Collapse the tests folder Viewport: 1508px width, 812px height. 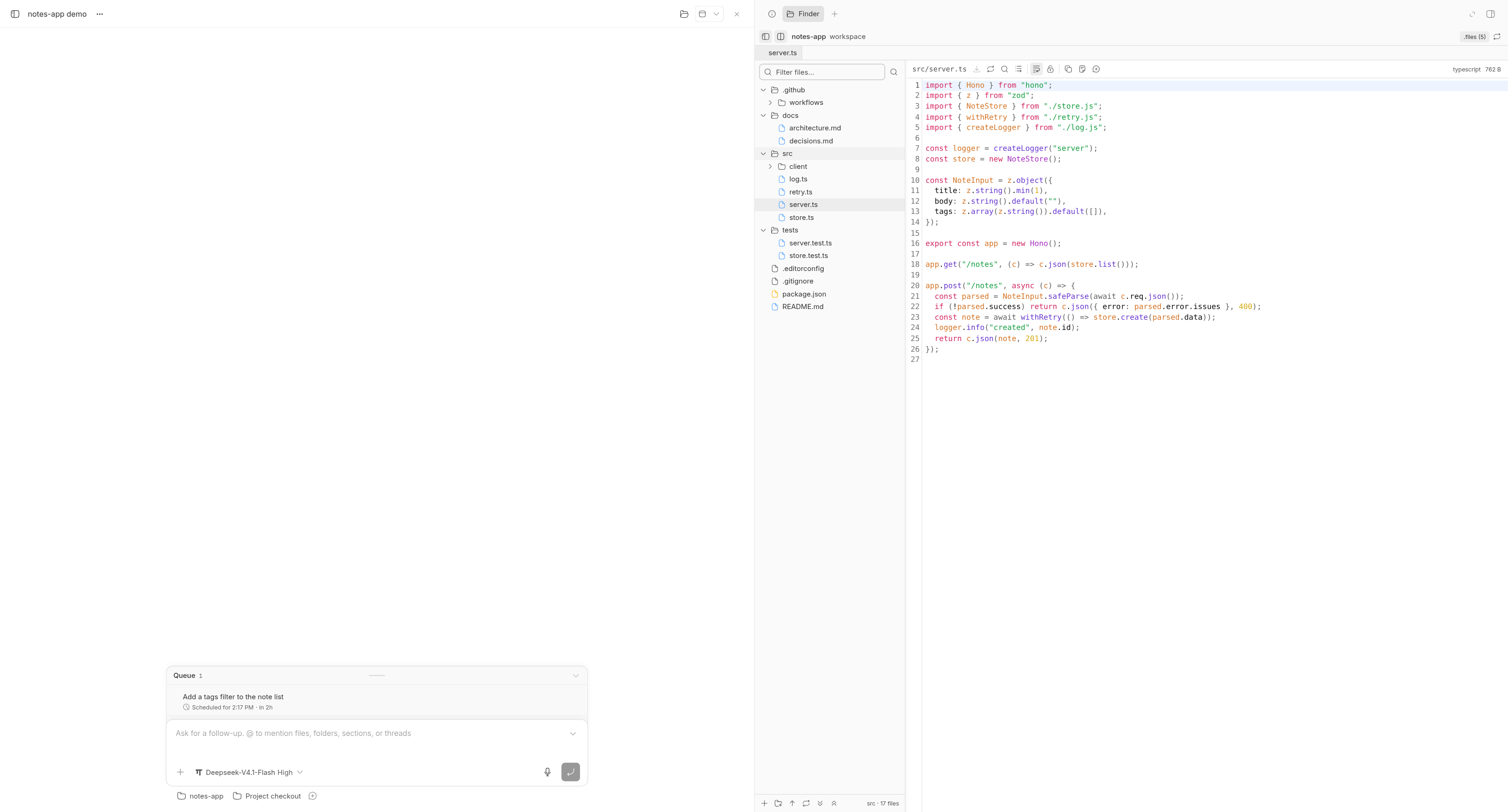coord(763,230)
